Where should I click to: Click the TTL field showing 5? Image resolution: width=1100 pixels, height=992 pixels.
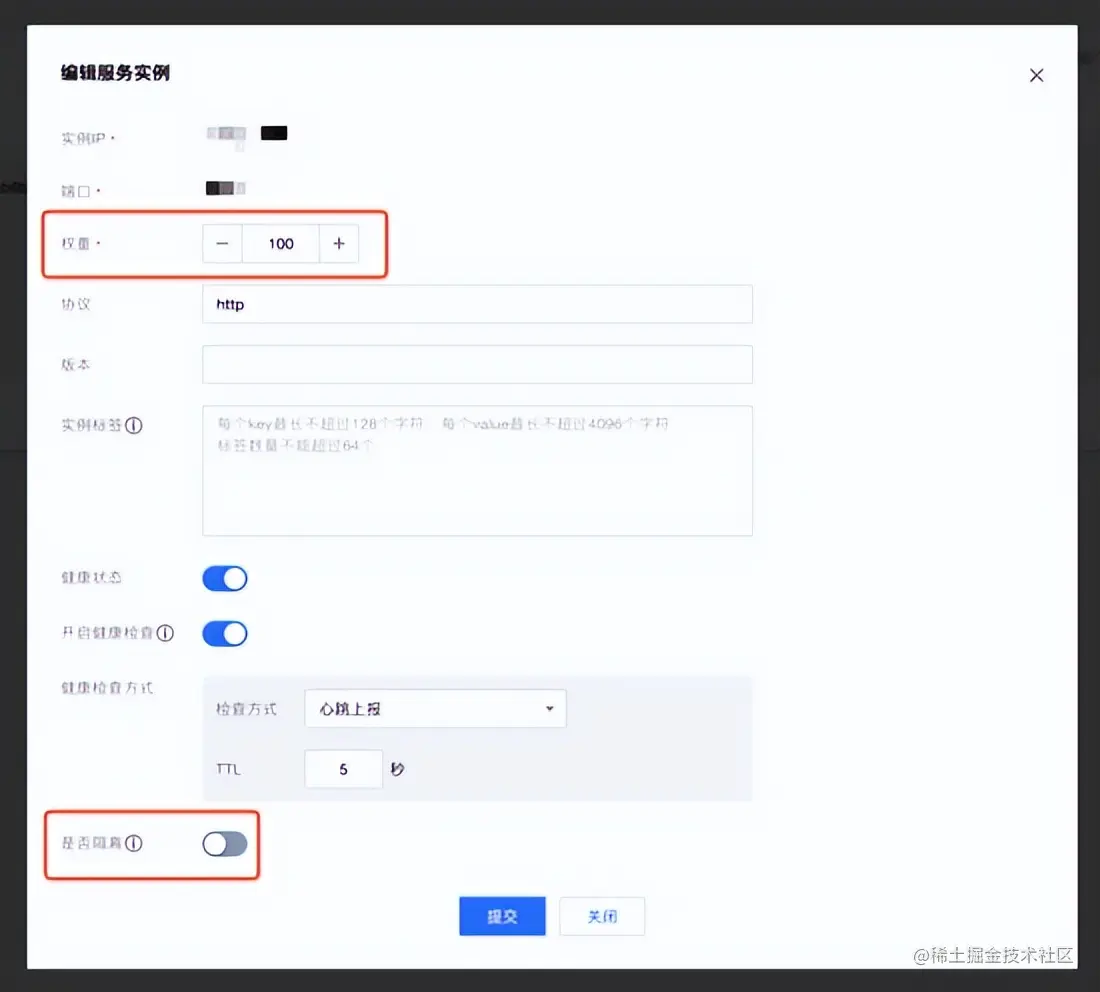point(343,769)
